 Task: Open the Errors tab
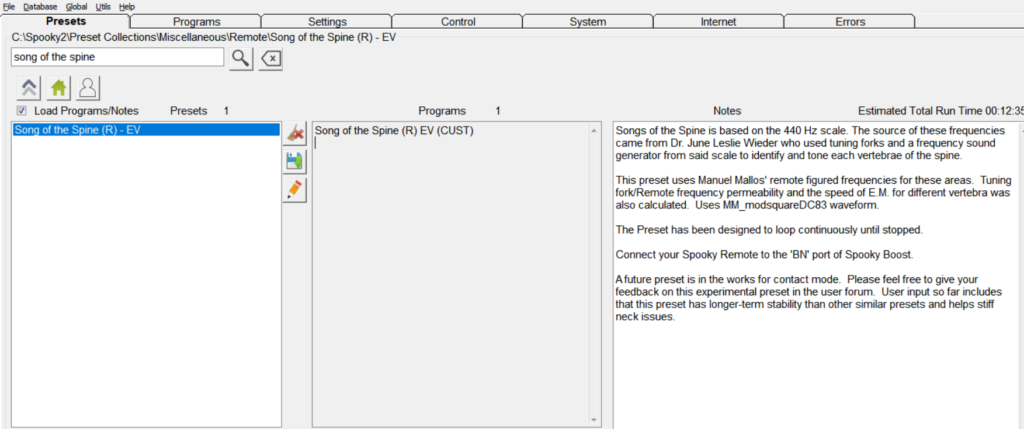point(849,21)
